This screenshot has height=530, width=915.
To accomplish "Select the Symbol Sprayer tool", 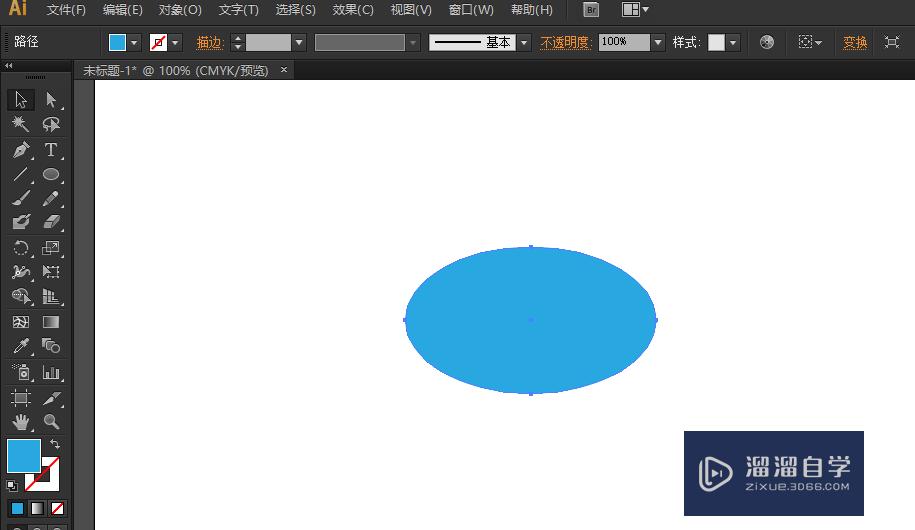I will click(x=21, y=372).
